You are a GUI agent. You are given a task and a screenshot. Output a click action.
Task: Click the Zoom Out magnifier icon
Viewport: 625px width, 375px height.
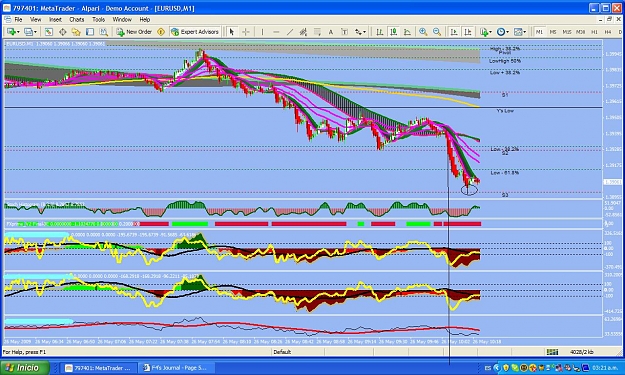437,32
